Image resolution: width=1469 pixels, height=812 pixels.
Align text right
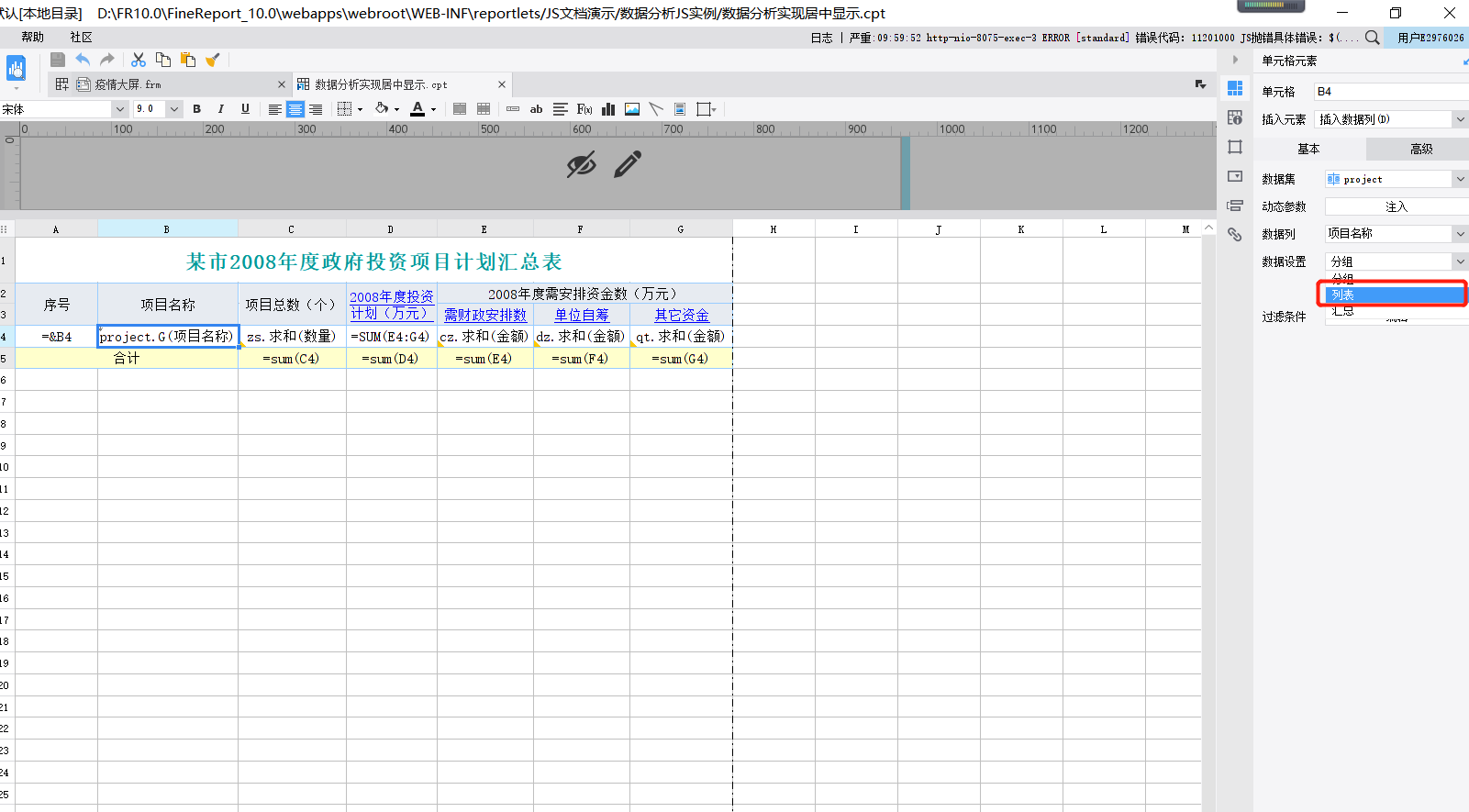[x=316, y=109]
